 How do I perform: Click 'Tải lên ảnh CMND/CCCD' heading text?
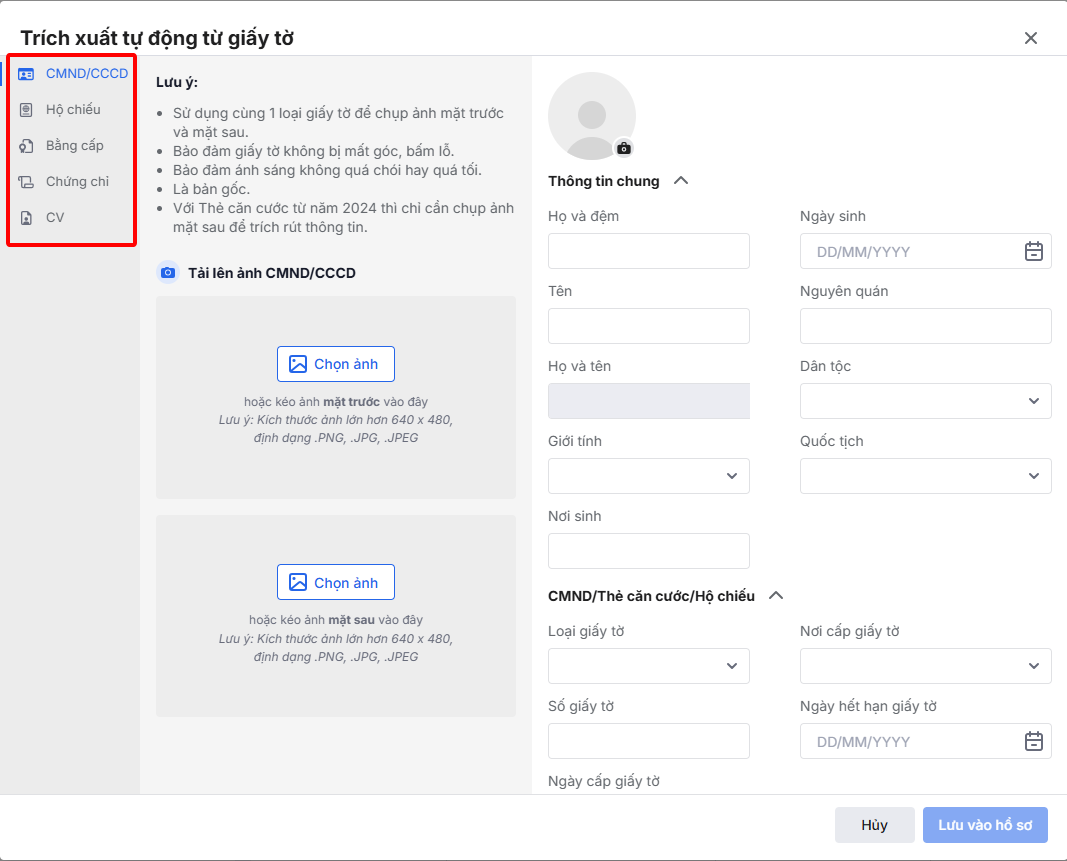[272, 273]
